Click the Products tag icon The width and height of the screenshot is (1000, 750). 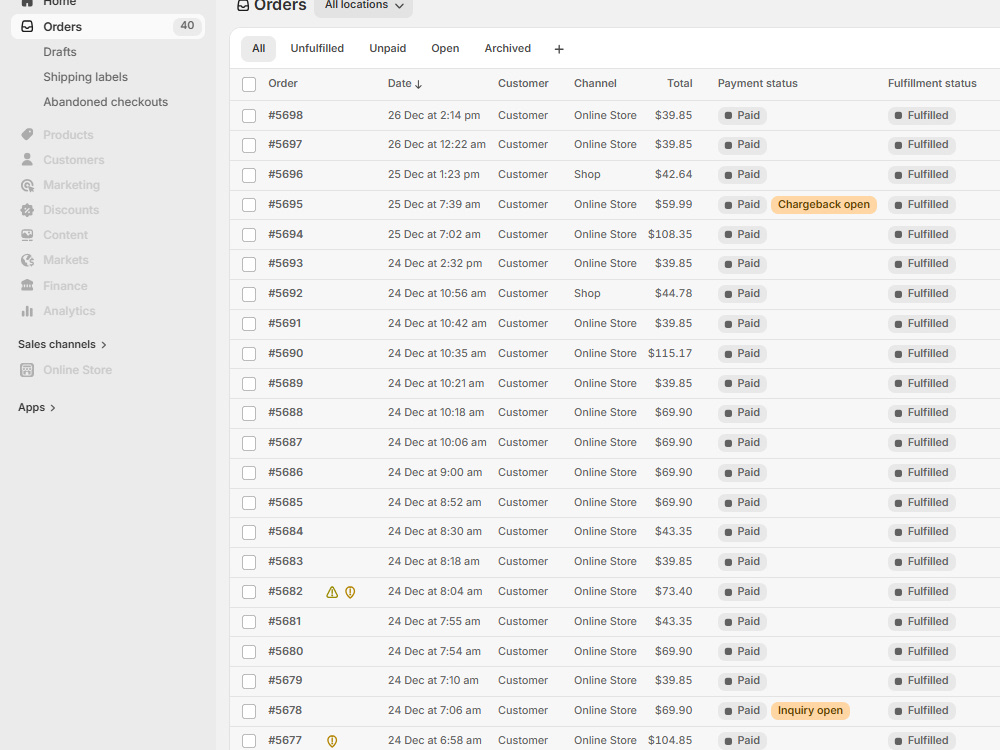pos(27,135)
